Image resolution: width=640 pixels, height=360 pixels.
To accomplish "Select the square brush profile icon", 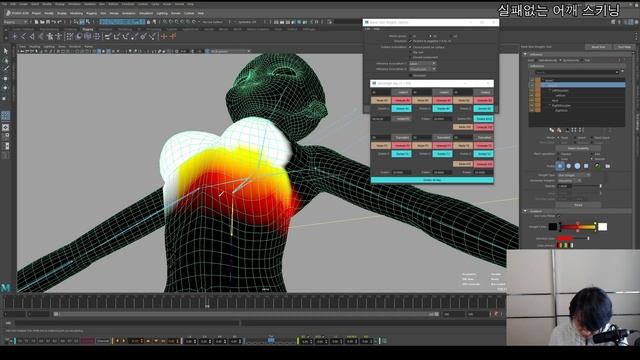I will tap(586, 166).
